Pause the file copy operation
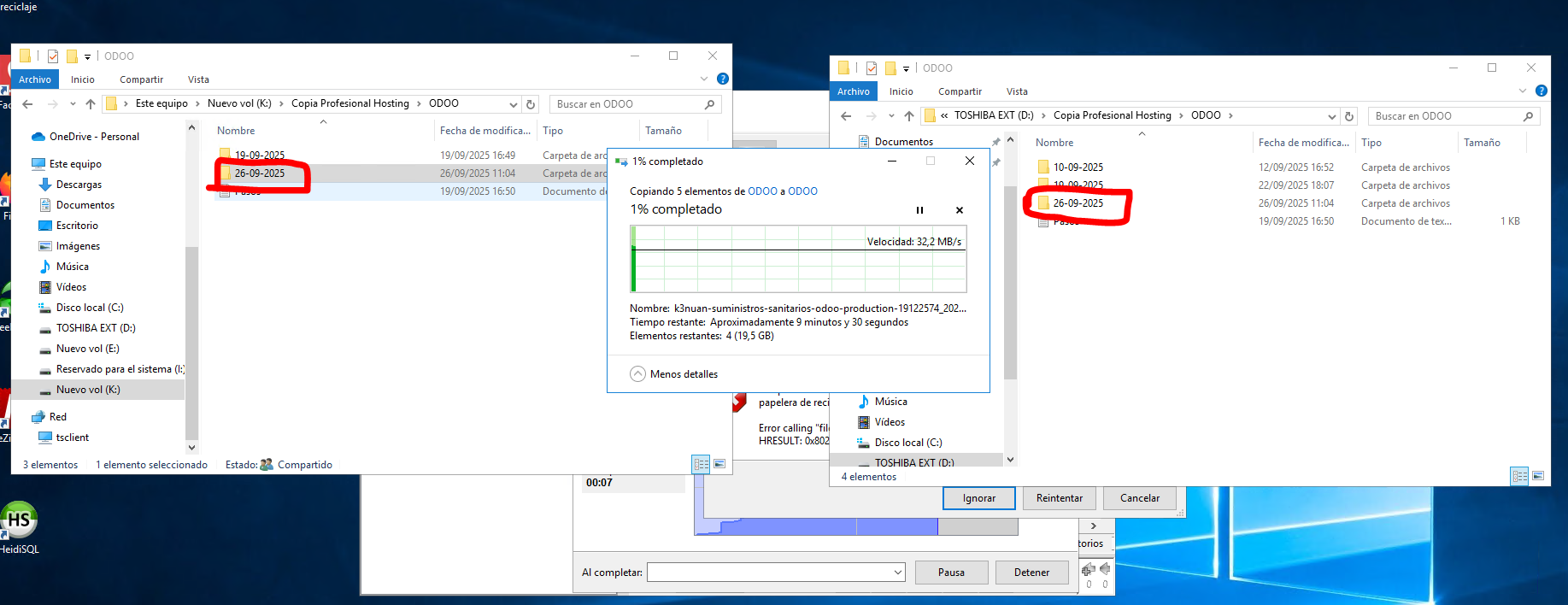Image resolution: width=1568 pixels, height=605 pixels. pos(919,210)
